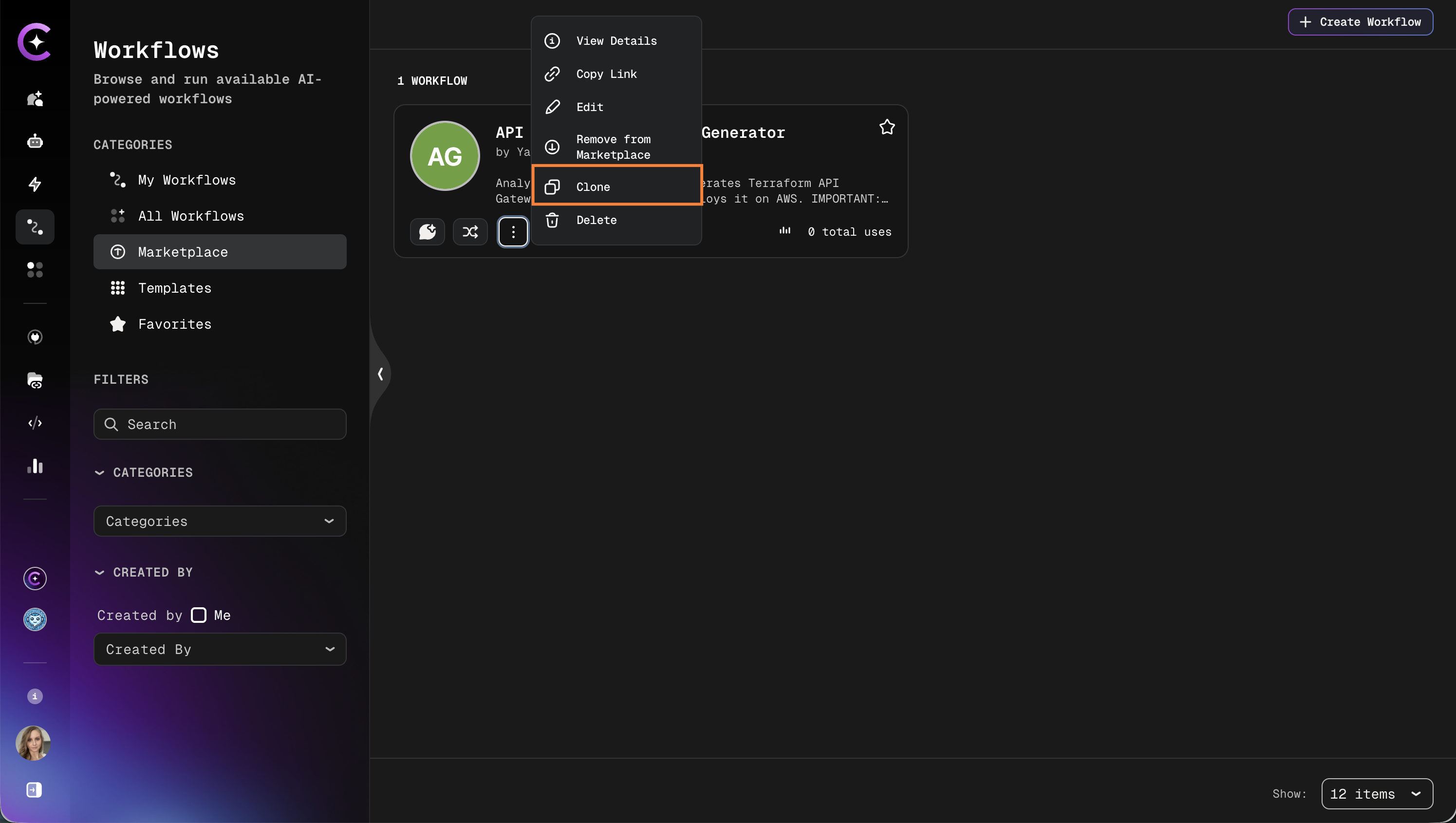Select Marketplace category
The image size is (1456, 823).
click(220, 252)
